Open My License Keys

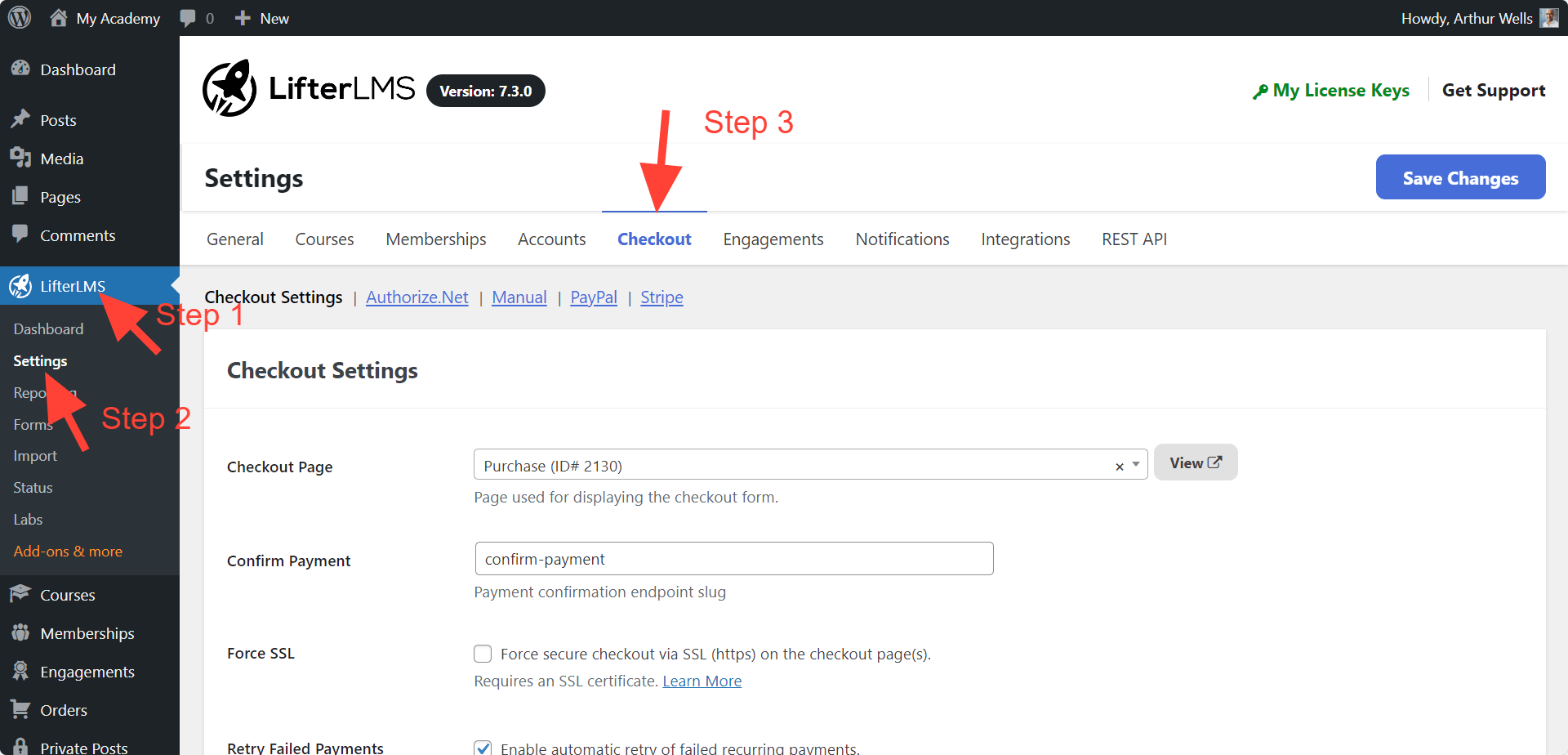(x=1341, y=91)
